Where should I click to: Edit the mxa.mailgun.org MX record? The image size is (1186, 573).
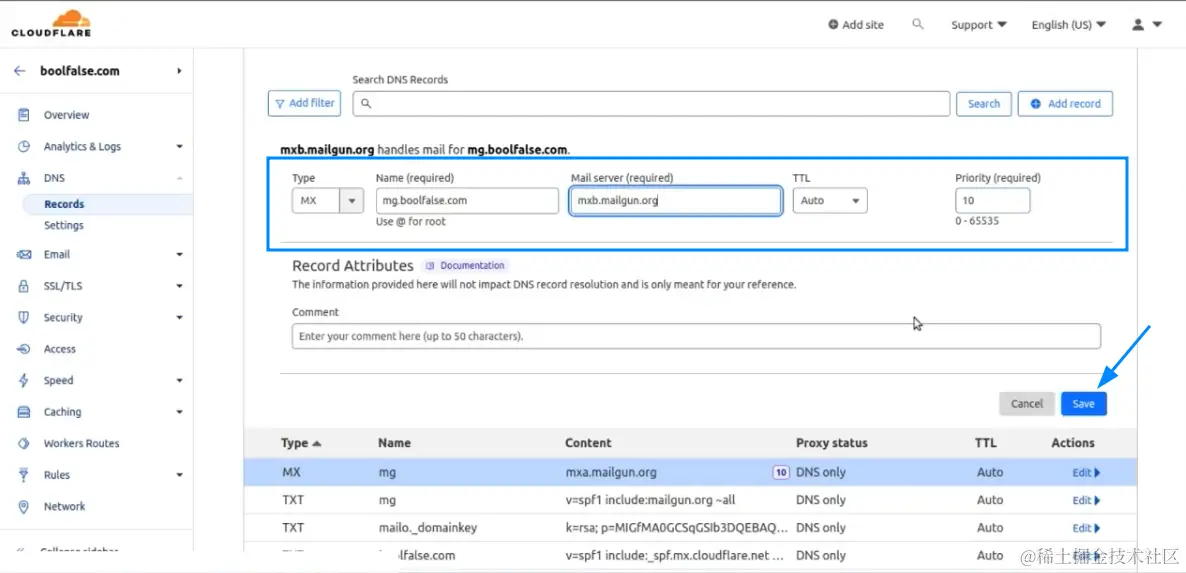1086,472
